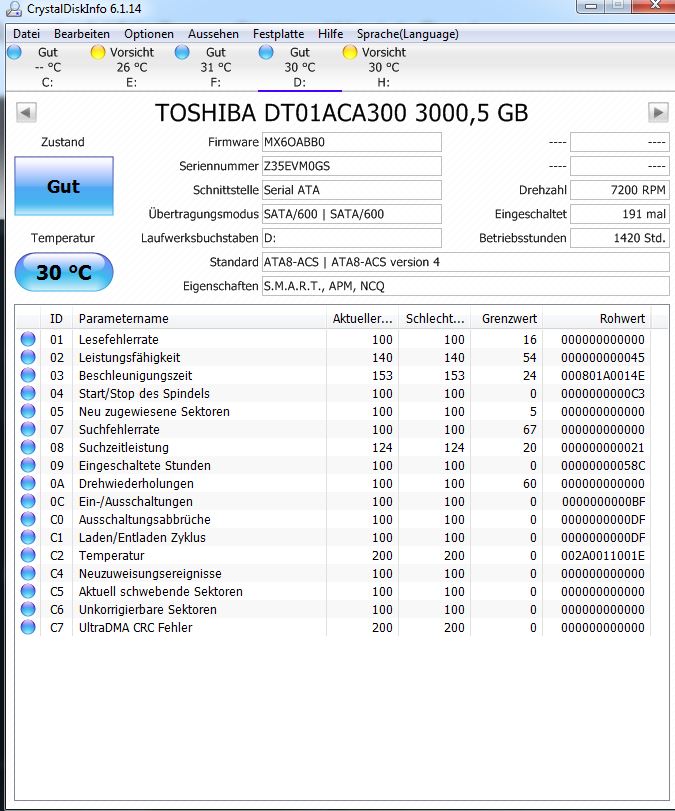Sort by the Aktueller... column header
The height and width of the screenshot is (811, 675).
click(363, 319)
